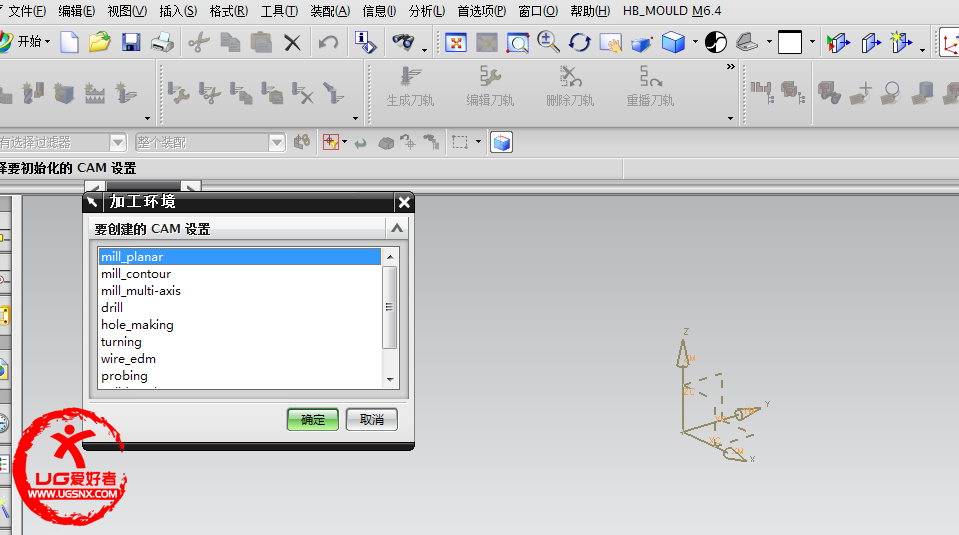The height and width of the screenshot is (535, 959).
Task: Click the 重播刀轨 replay toolpath icon
Action: tap(650, 86)
